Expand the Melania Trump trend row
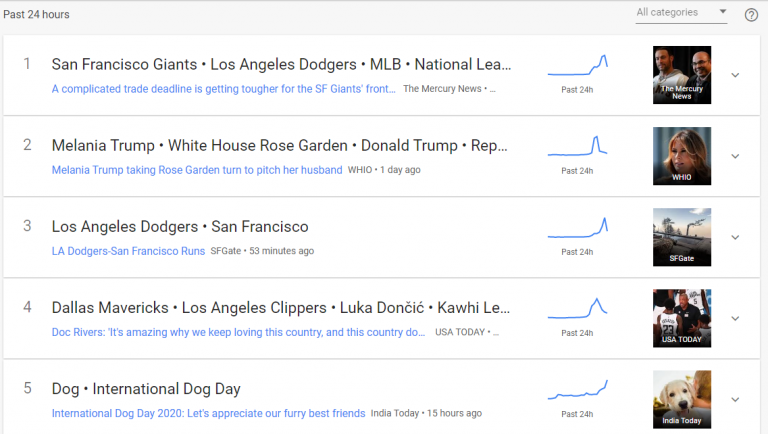 pos(735,156)
